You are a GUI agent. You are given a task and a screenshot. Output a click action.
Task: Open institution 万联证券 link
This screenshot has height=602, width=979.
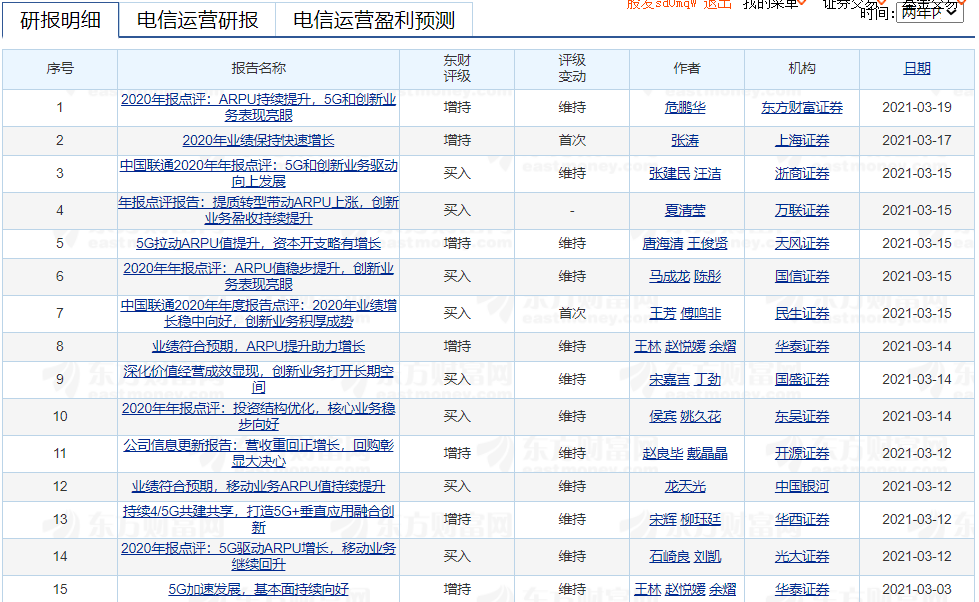tap(802, 210)
